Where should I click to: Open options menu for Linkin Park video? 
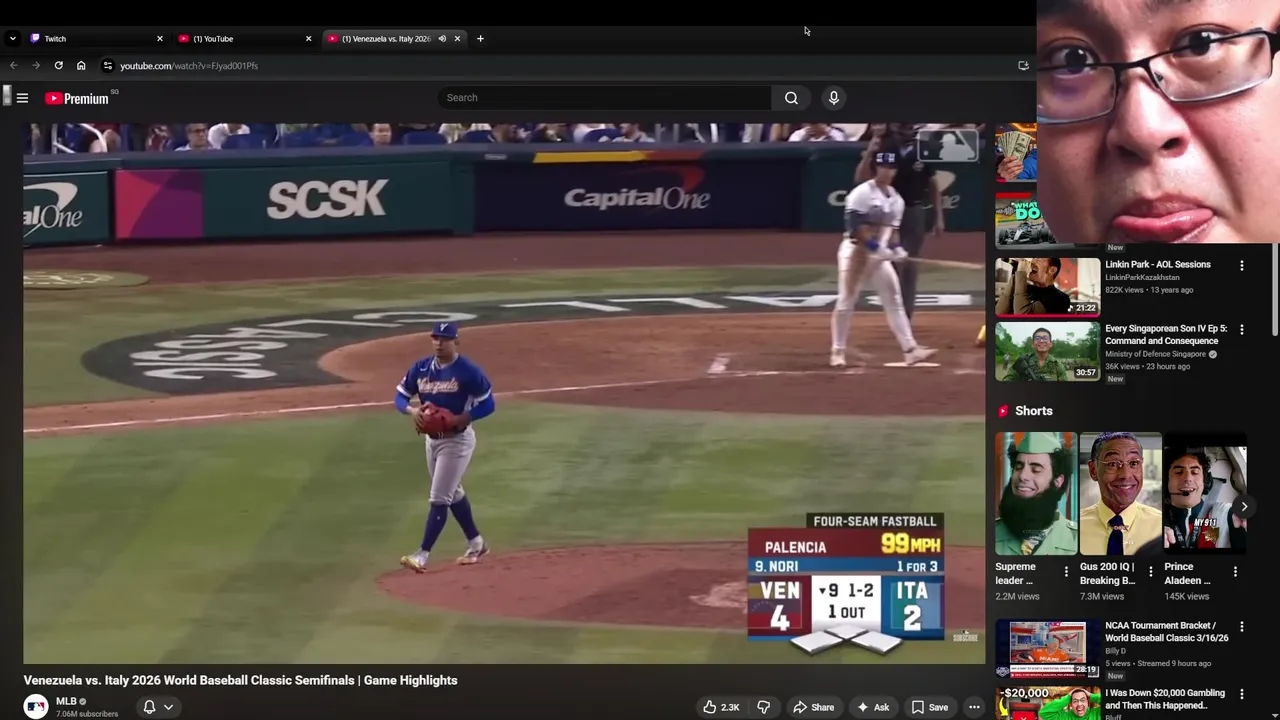point(1242,266)
